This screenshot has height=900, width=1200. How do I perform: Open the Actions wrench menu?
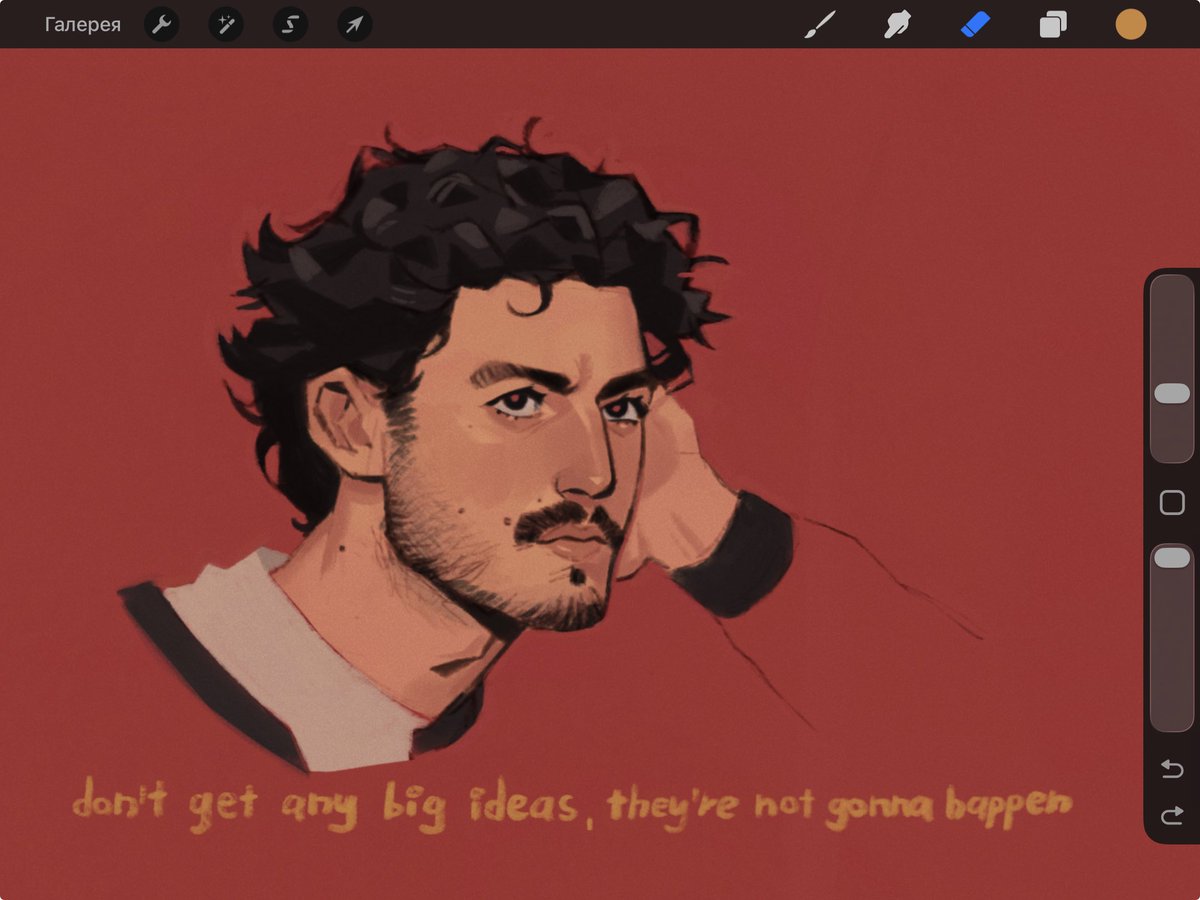point(162,24)
